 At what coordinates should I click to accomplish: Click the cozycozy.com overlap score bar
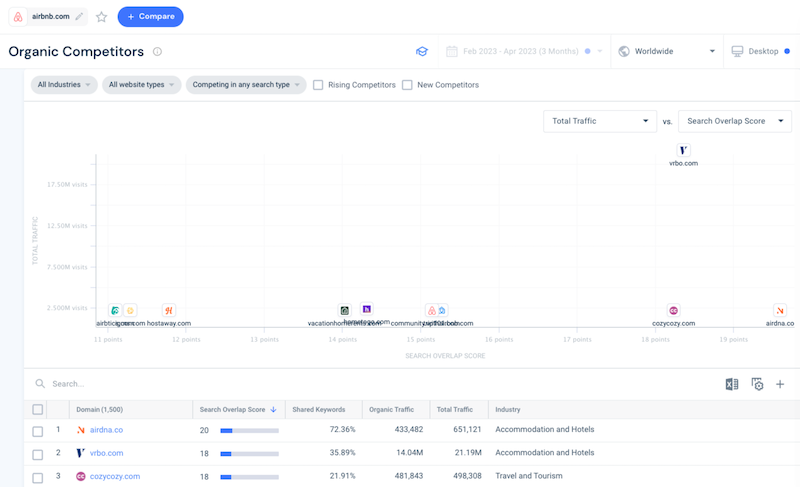pyautogui.click(x=249, y=477)
